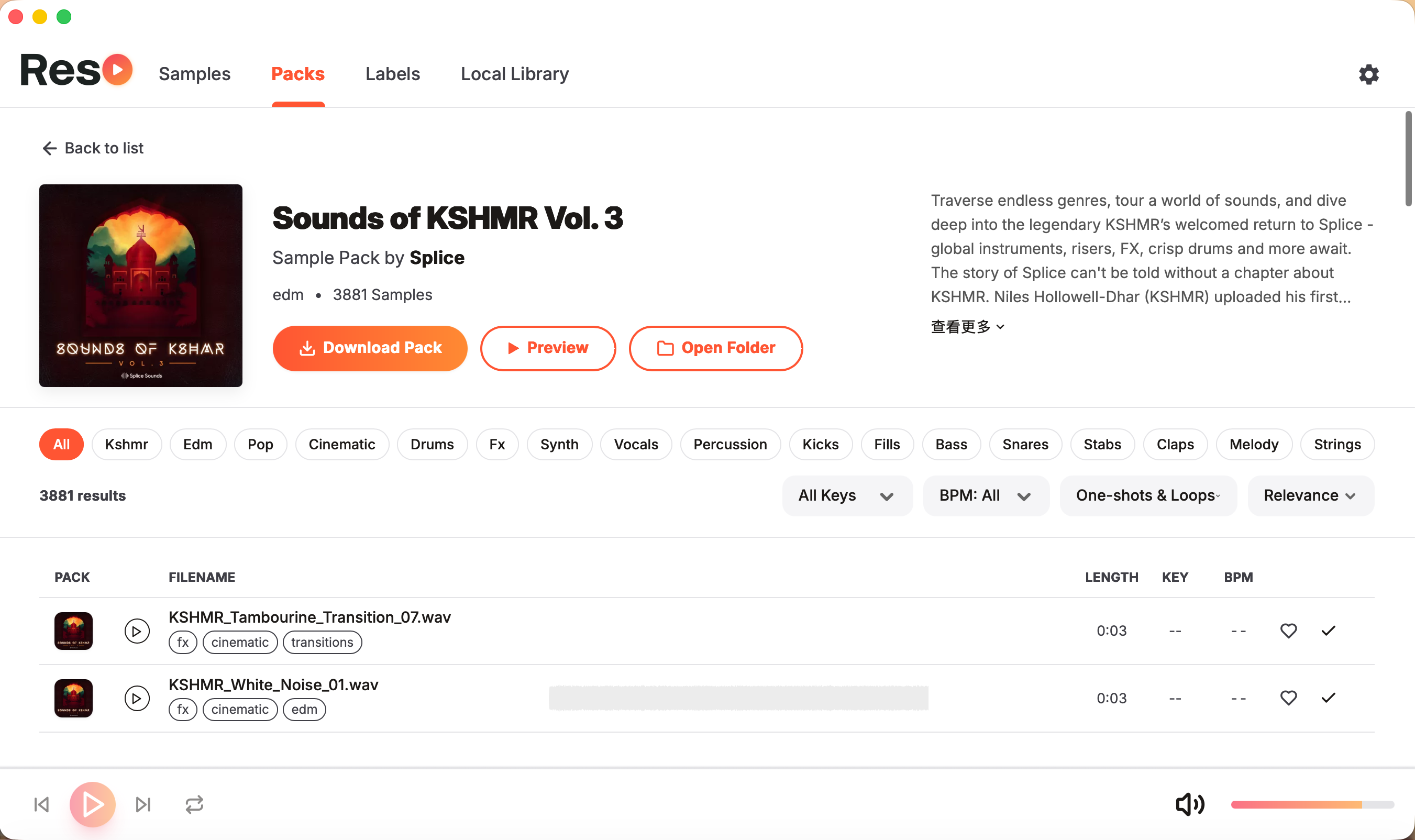Image resolution: width=1415 pixels, height=840 pixels.
Task: Play KSHMR_Tambourine_Transition_07.wav sample
Action: click(136, 631)
